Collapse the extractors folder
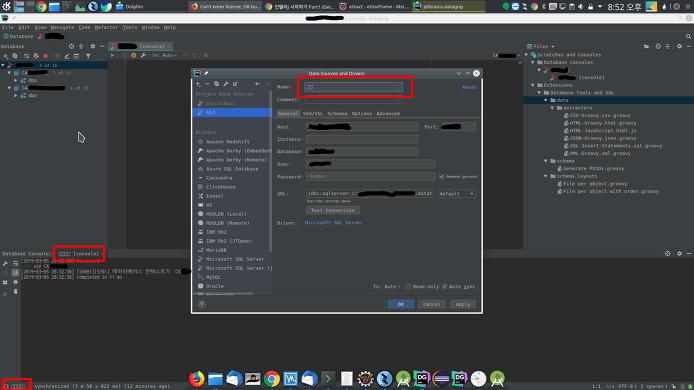Image resolution: width=694 pixels, height=390 pixels. [x=552, y=108]
